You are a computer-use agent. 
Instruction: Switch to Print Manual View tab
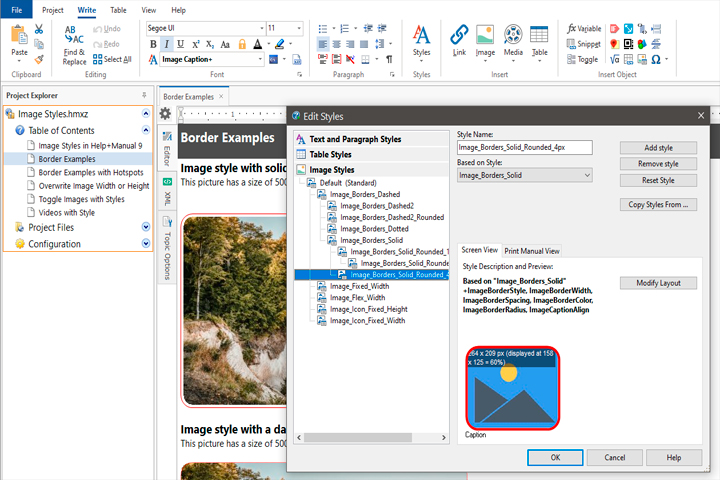point(532,251)
